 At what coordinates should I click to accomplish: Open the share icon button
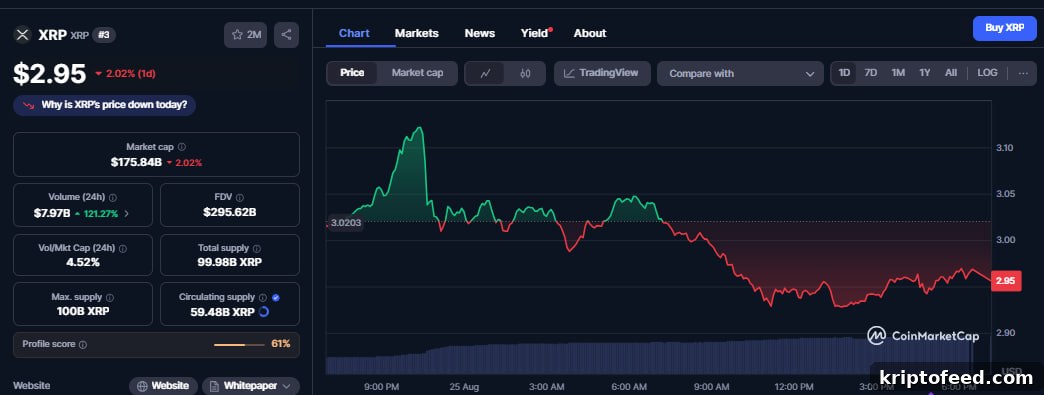click(x=286, y=35)
